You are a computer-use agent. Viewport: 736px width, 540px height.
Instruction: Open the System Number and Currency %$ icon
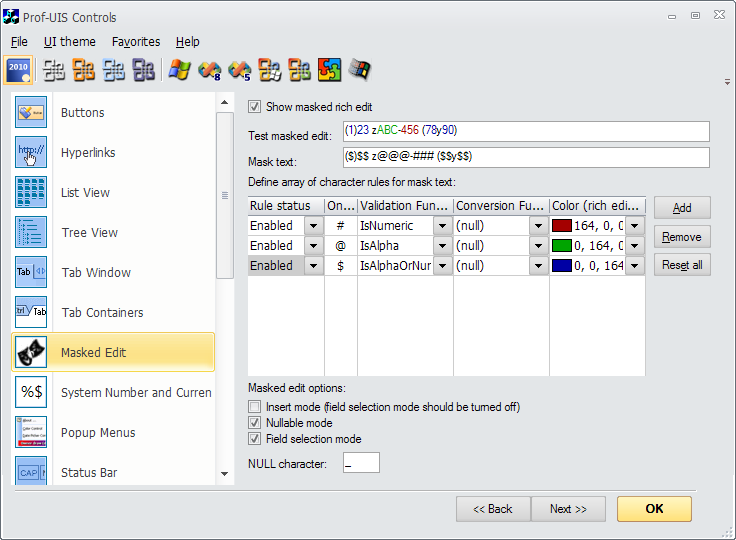click(31, 392)
